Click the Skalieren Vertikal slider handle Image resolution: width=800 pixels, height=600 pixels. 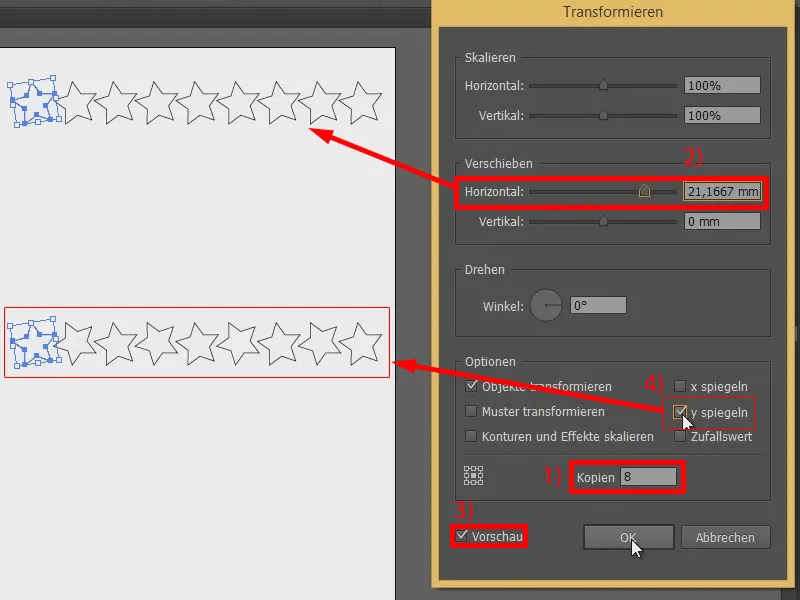click(603, 115)
